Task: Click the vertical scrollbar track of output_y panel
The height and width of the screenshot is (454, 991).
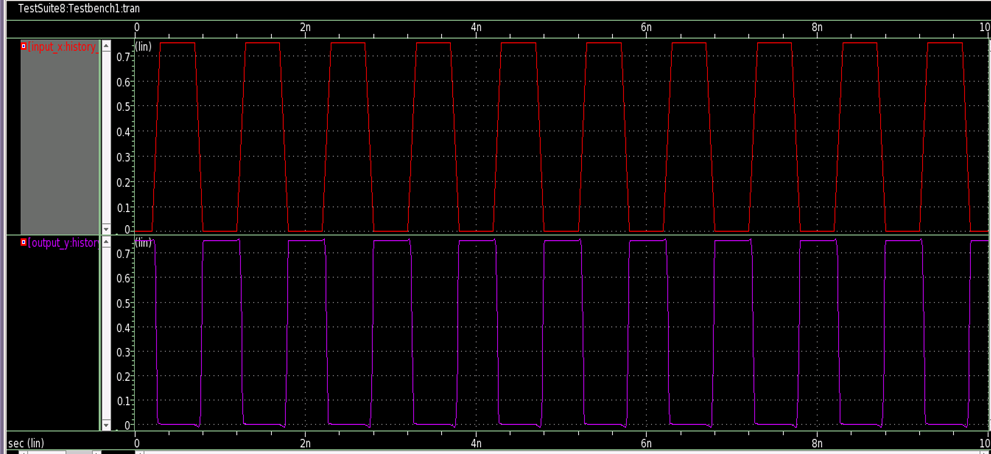Action: coord(106,333)
